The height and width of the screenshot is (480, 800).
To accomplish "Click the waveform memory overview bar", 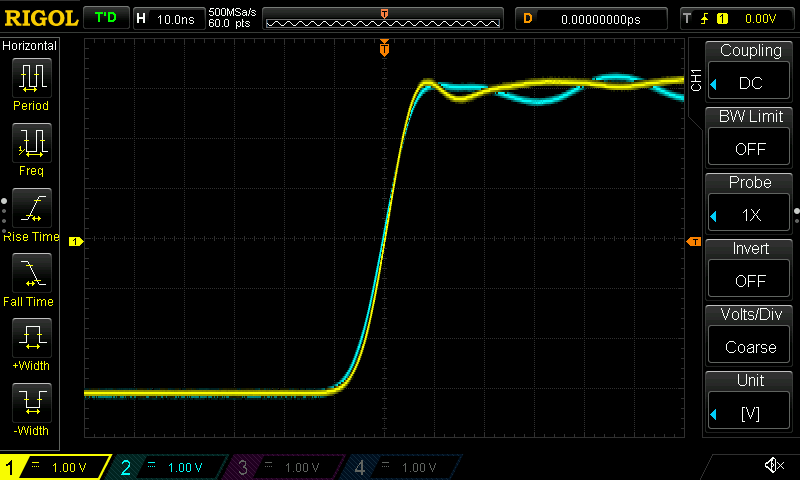I will click(383, 19).
